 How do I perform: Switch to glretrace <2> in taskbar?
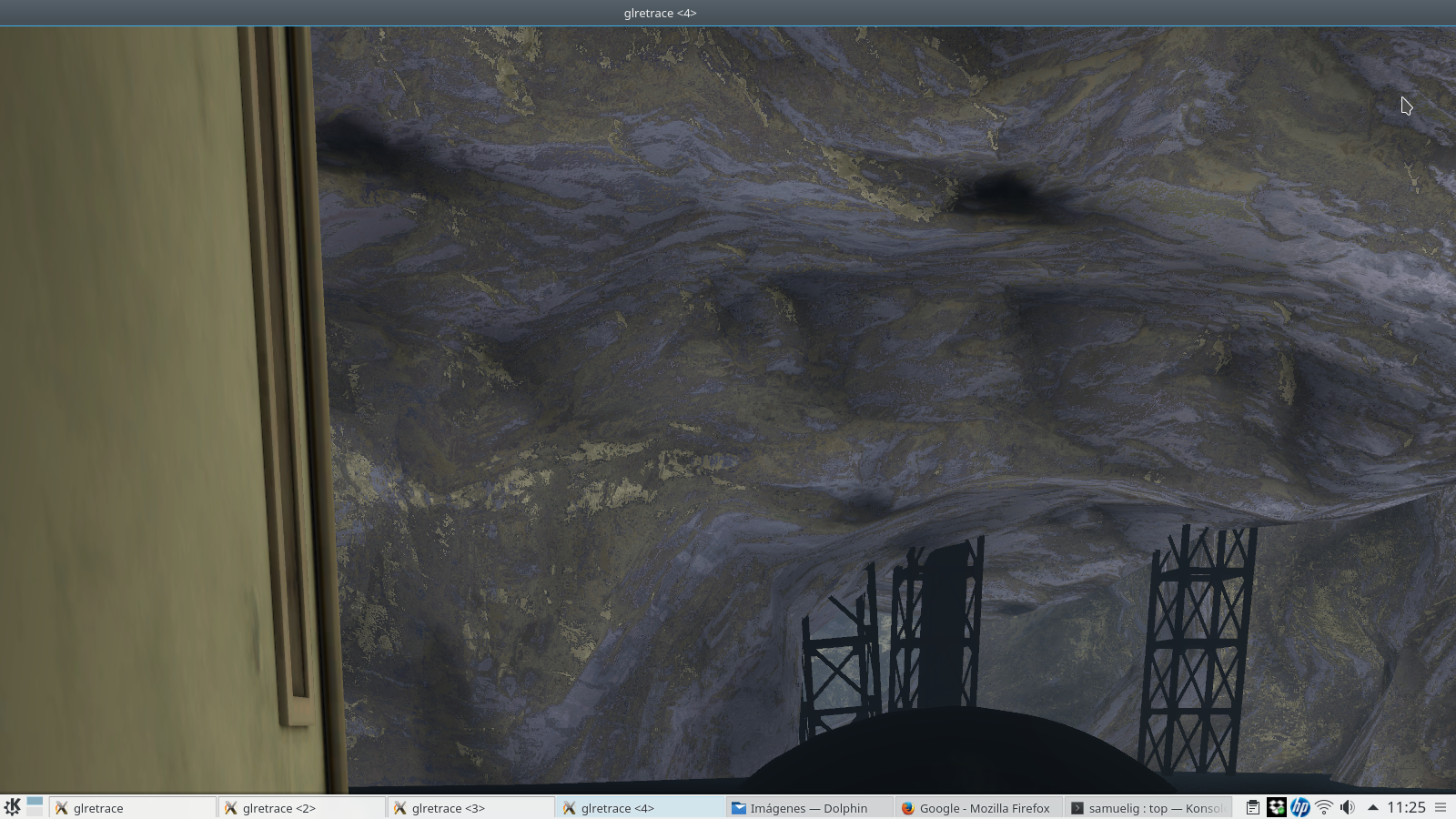(302, 808)
